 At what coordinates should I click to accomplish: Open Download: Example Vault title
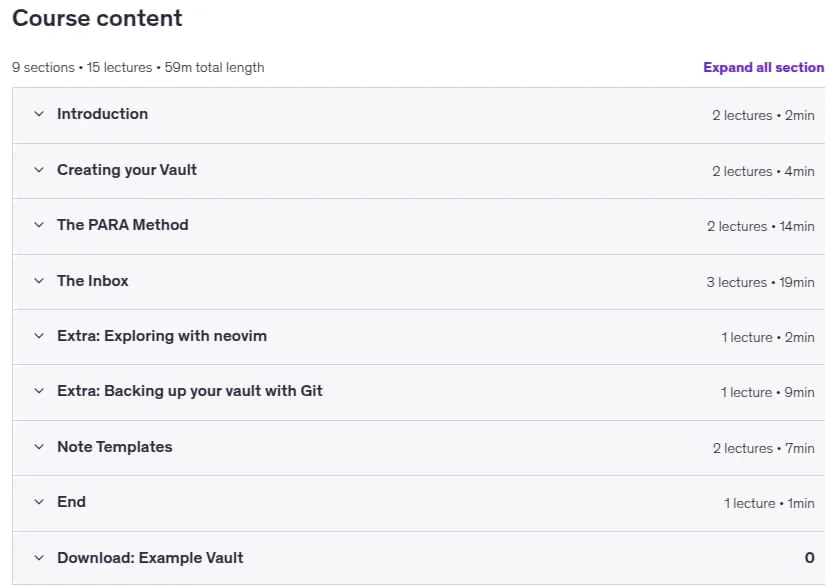[150, 558]
